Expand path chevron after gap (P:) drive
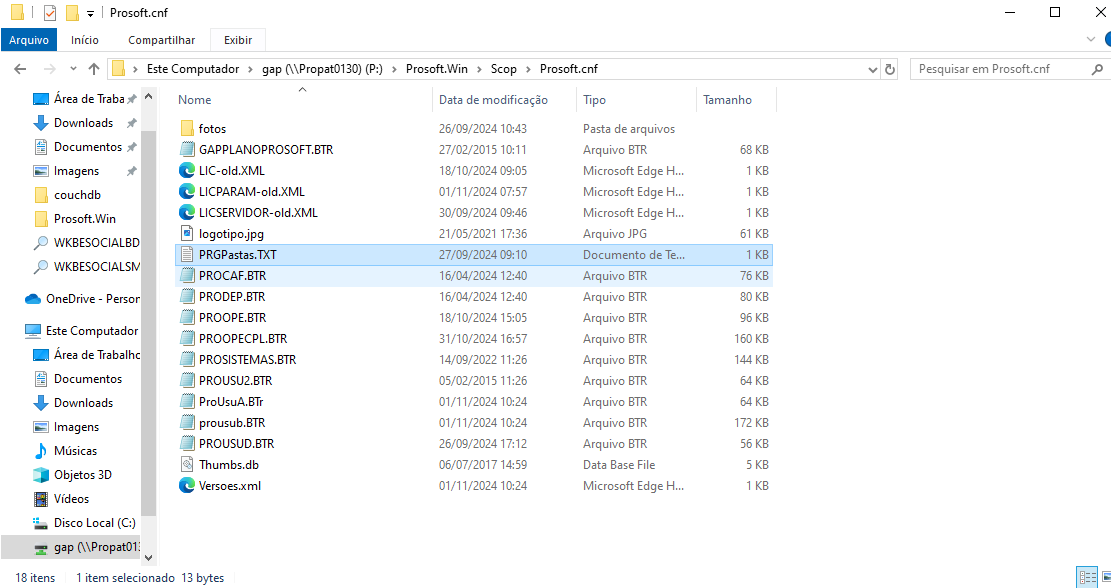 [395, 69]
